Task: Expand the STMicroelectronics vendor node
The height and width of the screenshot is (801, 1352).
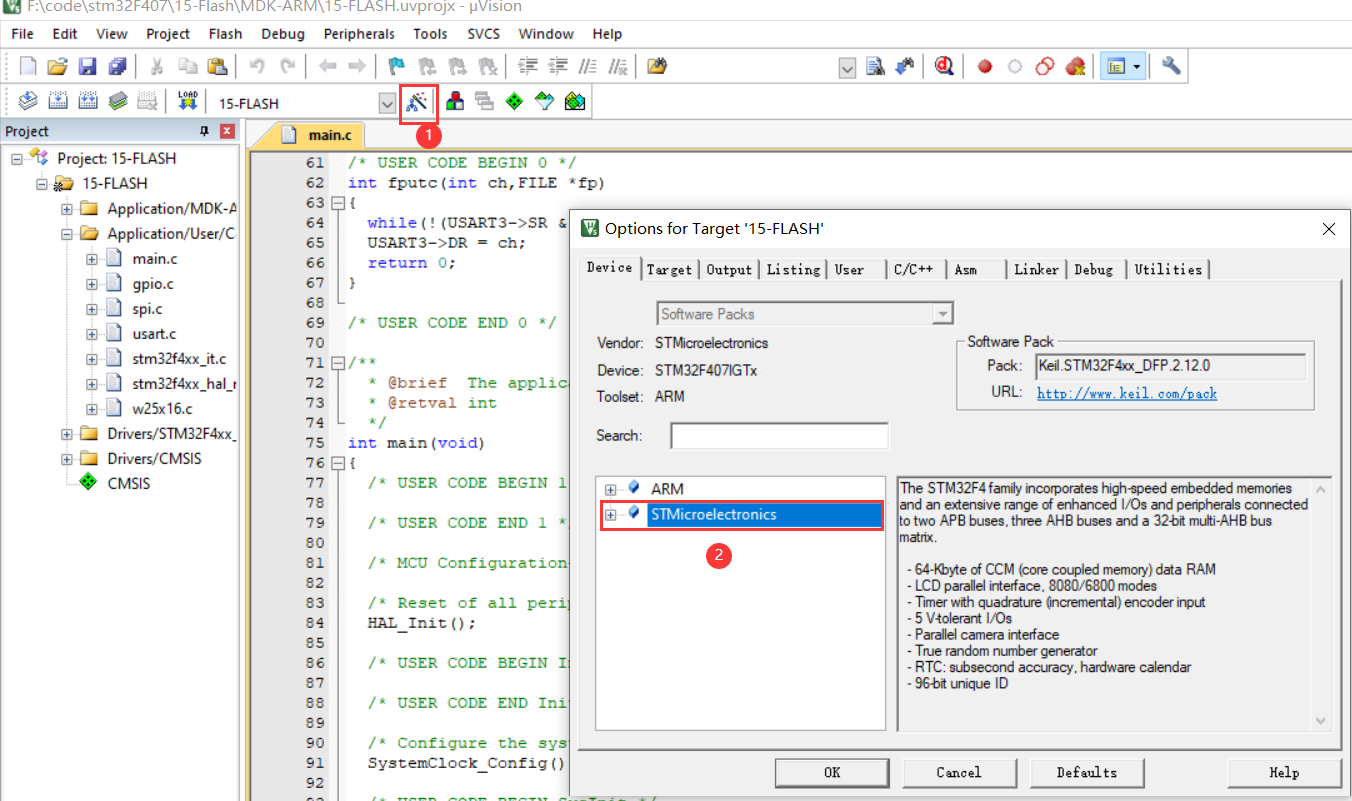Action: [610, 515]
